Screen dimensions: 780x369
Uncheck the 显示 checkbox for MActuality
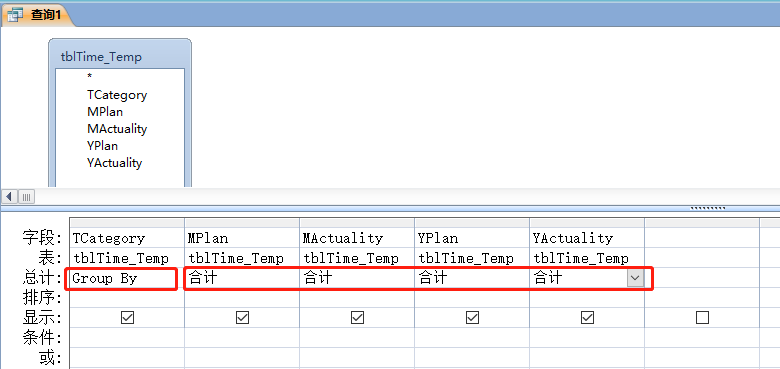coord(357,317)
